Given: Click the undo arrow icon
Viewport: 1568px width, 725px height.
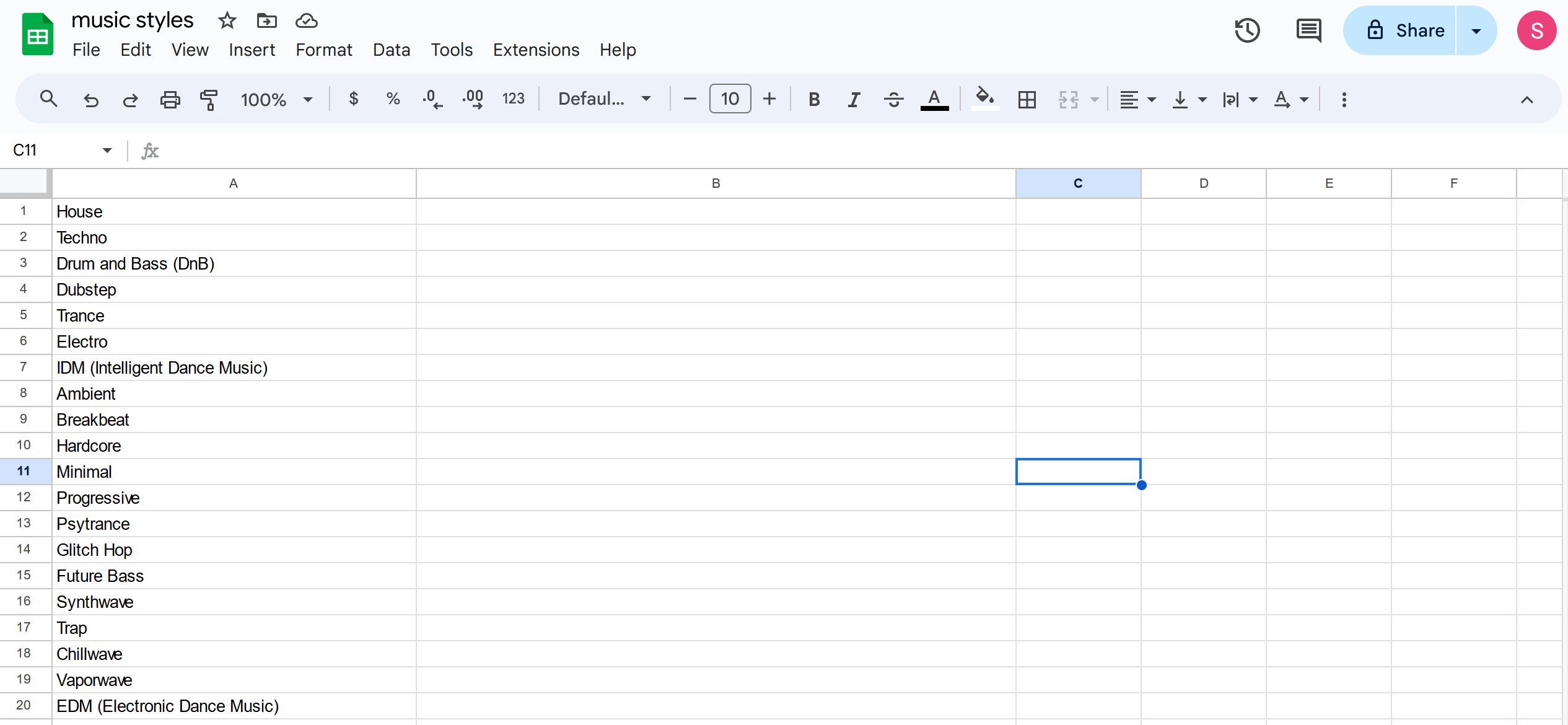Looking at the screenshot, I should 91,99.
